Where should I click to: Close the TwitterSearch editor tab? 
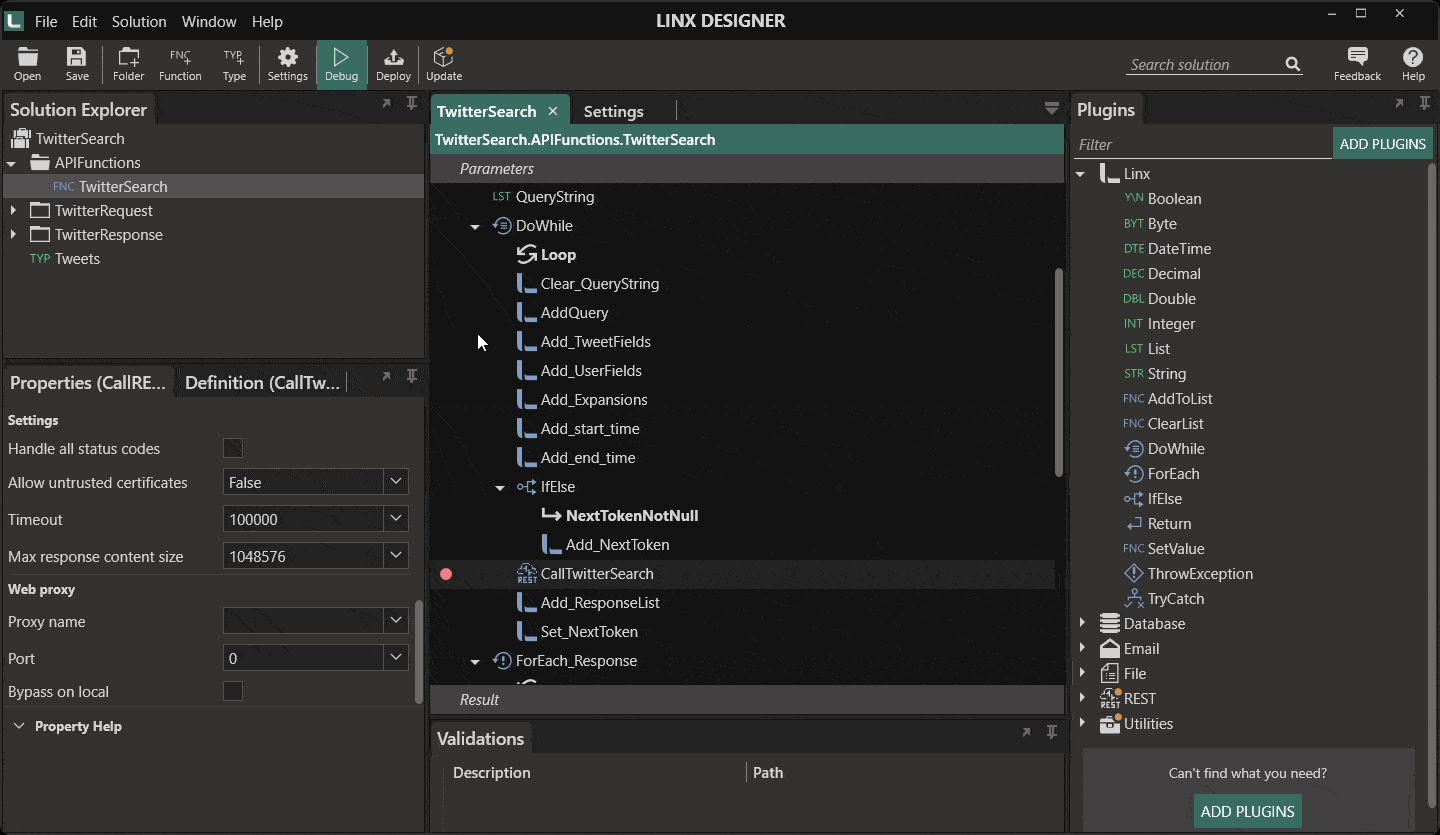[553, 111]
